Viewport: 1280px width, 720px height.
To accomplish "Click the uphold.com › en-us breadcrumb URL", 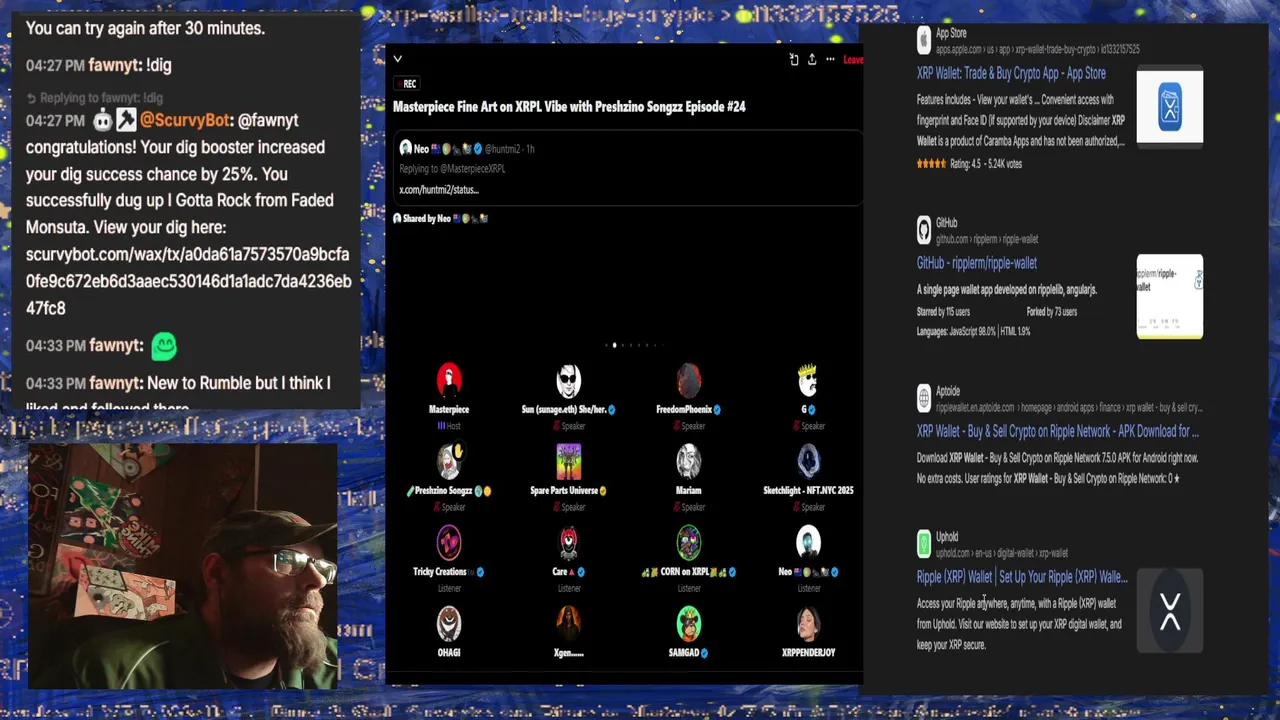I will 1002,553.
